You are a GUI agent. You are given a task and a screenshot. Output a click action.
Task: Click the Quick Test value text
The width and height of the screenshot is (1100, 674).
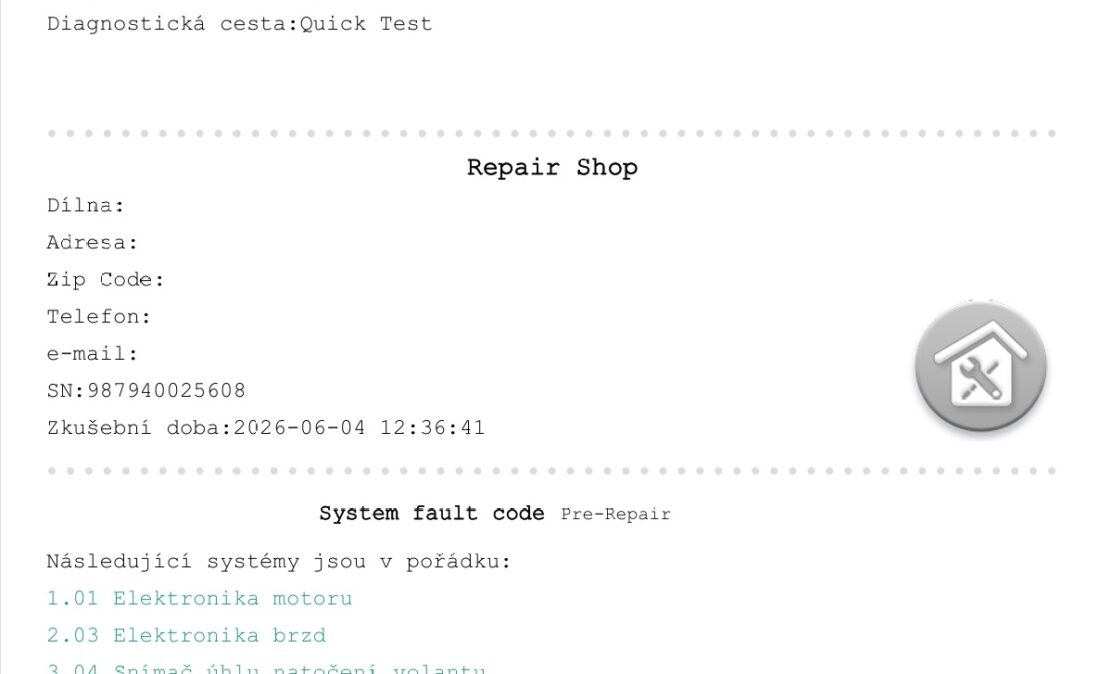(x=365, y=24)
